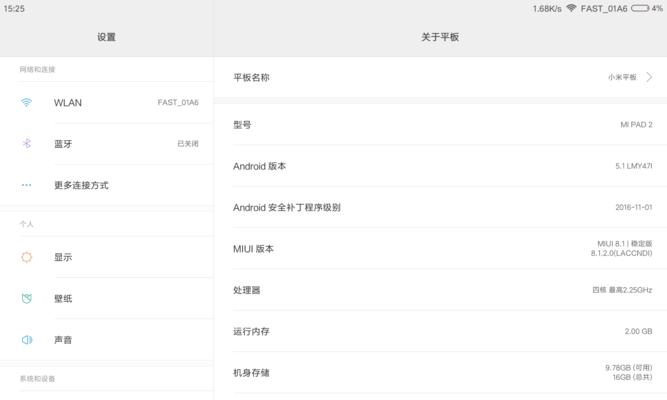Tap the 处理器 processor row
Screen dimensions: 667x400
click(x=440, y=290)
